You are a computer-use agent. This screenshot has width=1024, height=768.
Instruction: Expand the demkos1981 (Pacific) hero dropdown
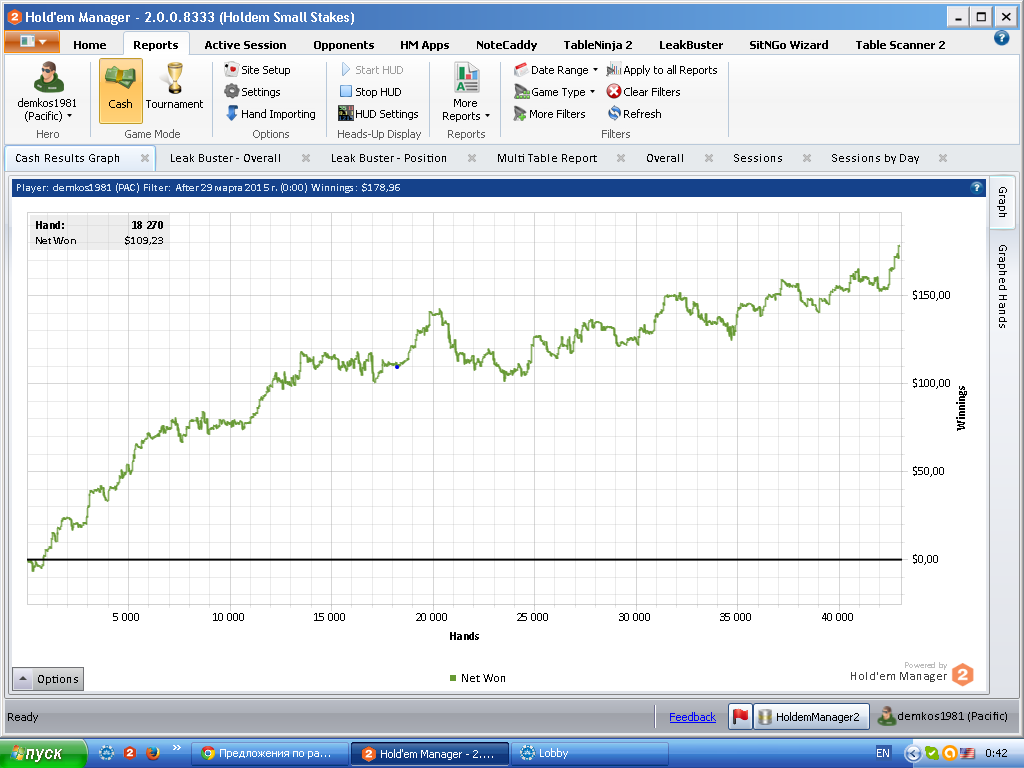47,110
